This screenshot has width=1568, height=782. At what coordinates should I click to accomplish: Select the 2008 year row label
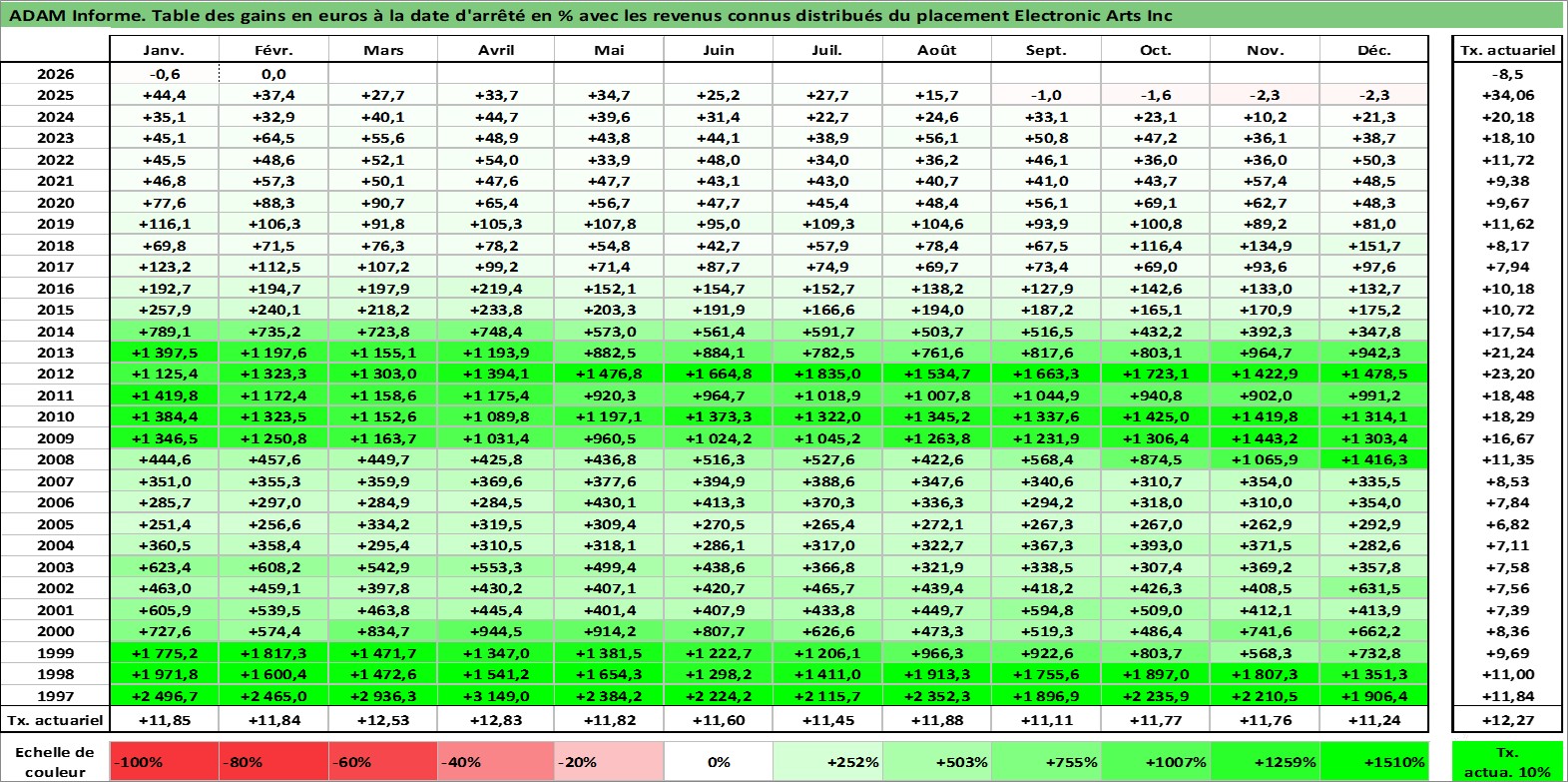[55, 459]
